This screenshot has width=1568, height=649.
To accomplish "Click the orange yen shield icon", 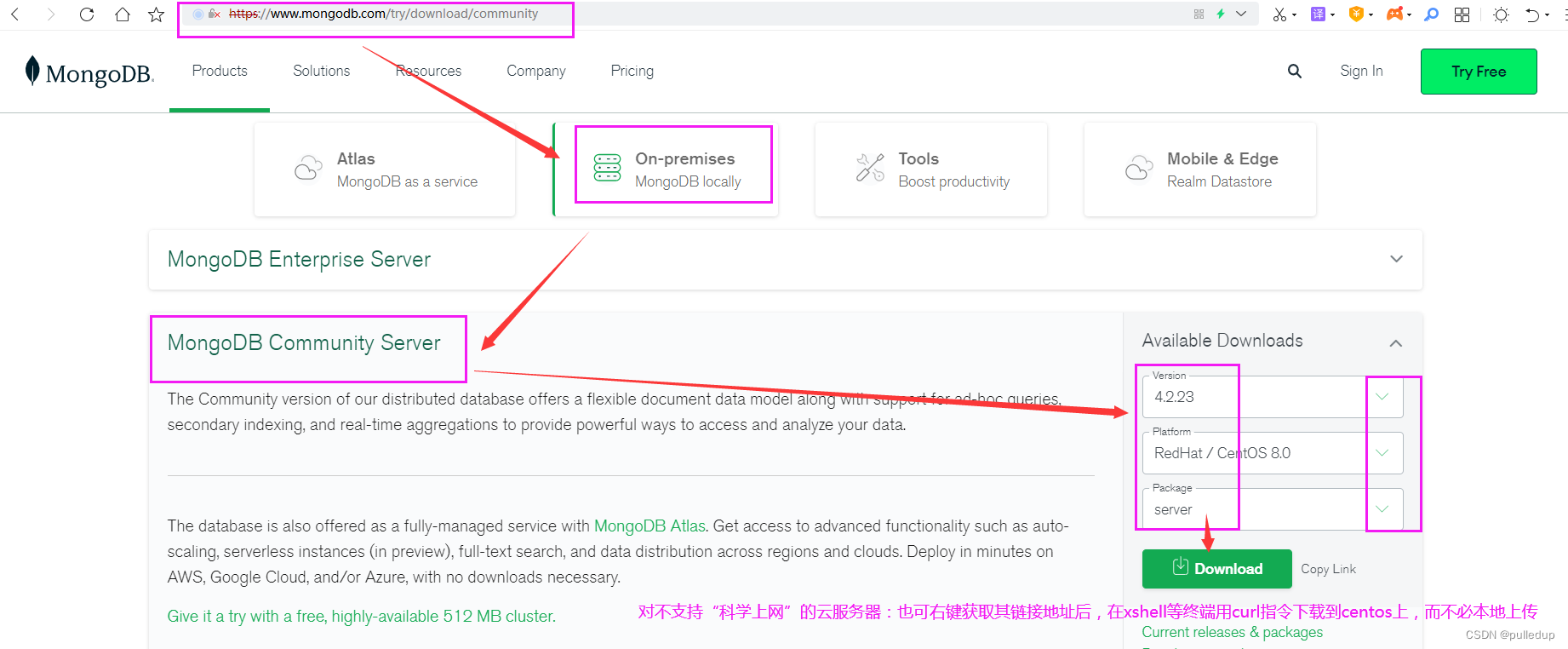I will pos(1357,14).
